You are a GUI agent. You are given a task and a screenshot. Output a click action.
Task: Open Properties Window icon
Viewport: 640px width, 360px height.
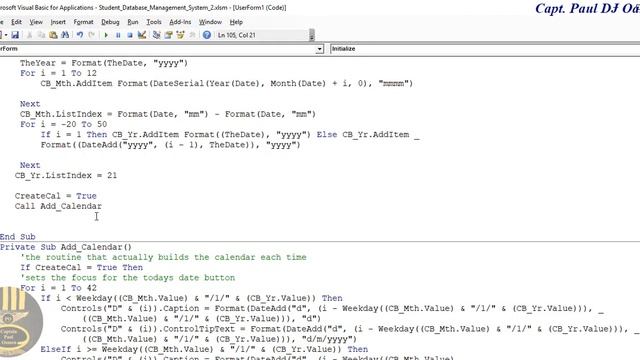point(168,35)
